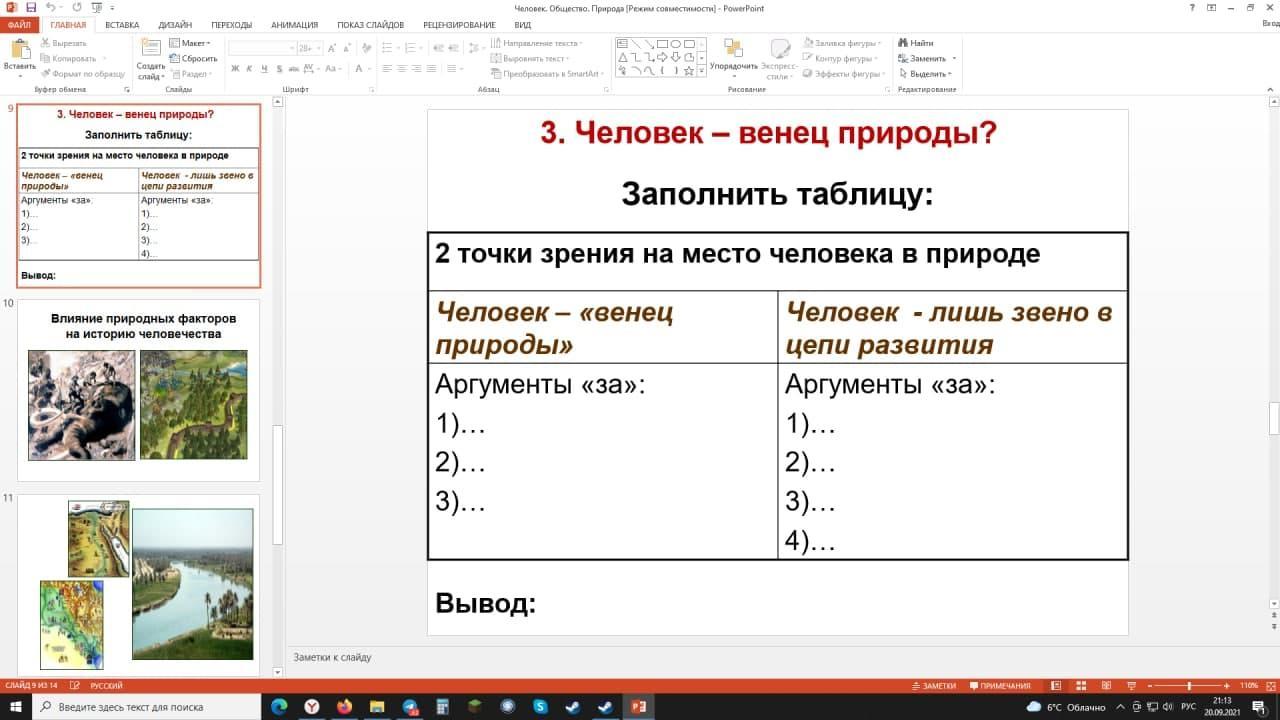This screenshot has width=1280, height=720.
Task: Toggle the ПРИМЕЧАНИЯ comments pane
Action: [x=999, y=686]
